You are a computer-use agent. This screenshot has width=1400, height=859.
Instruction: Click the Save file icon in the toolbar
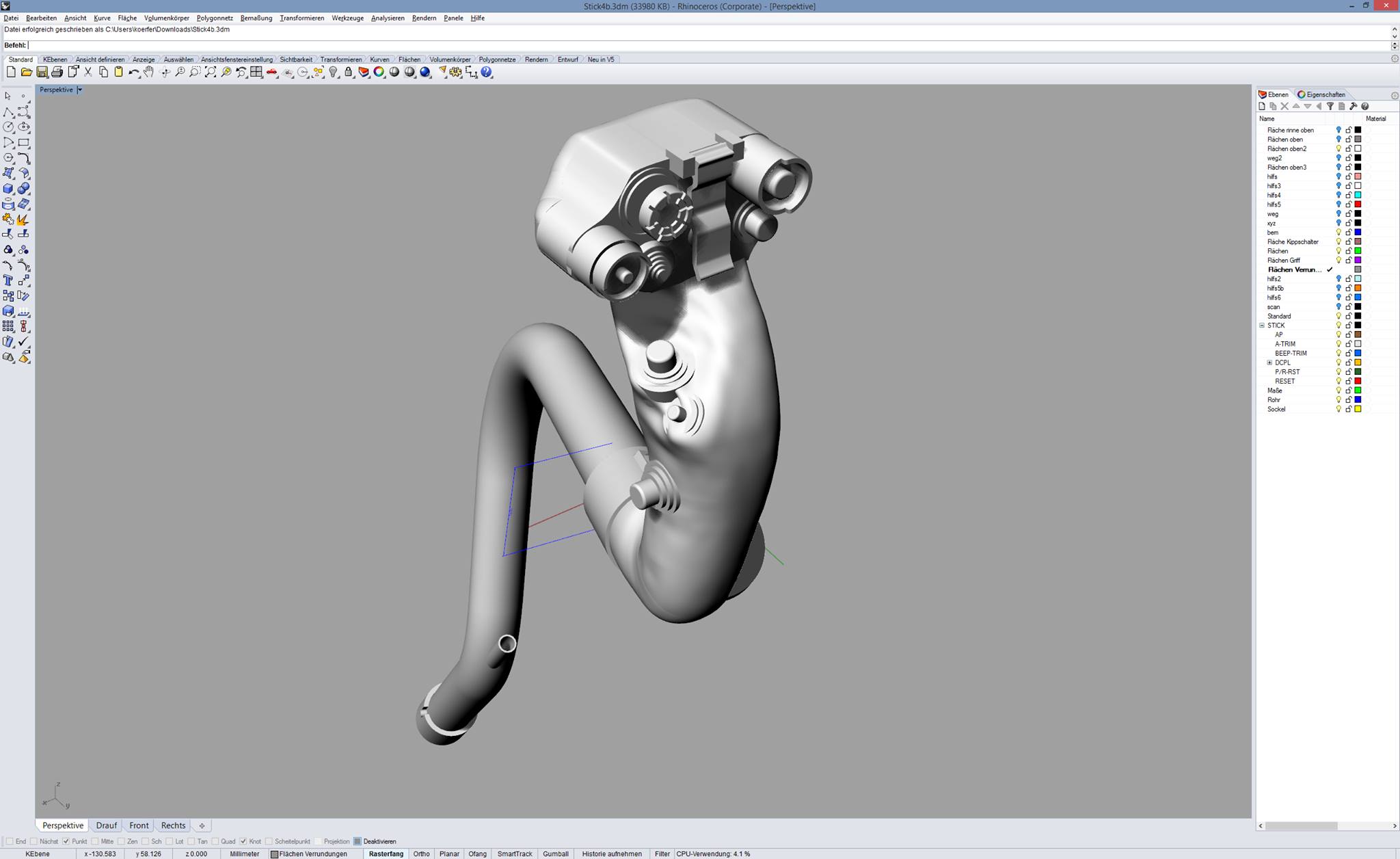coord(42,72)
